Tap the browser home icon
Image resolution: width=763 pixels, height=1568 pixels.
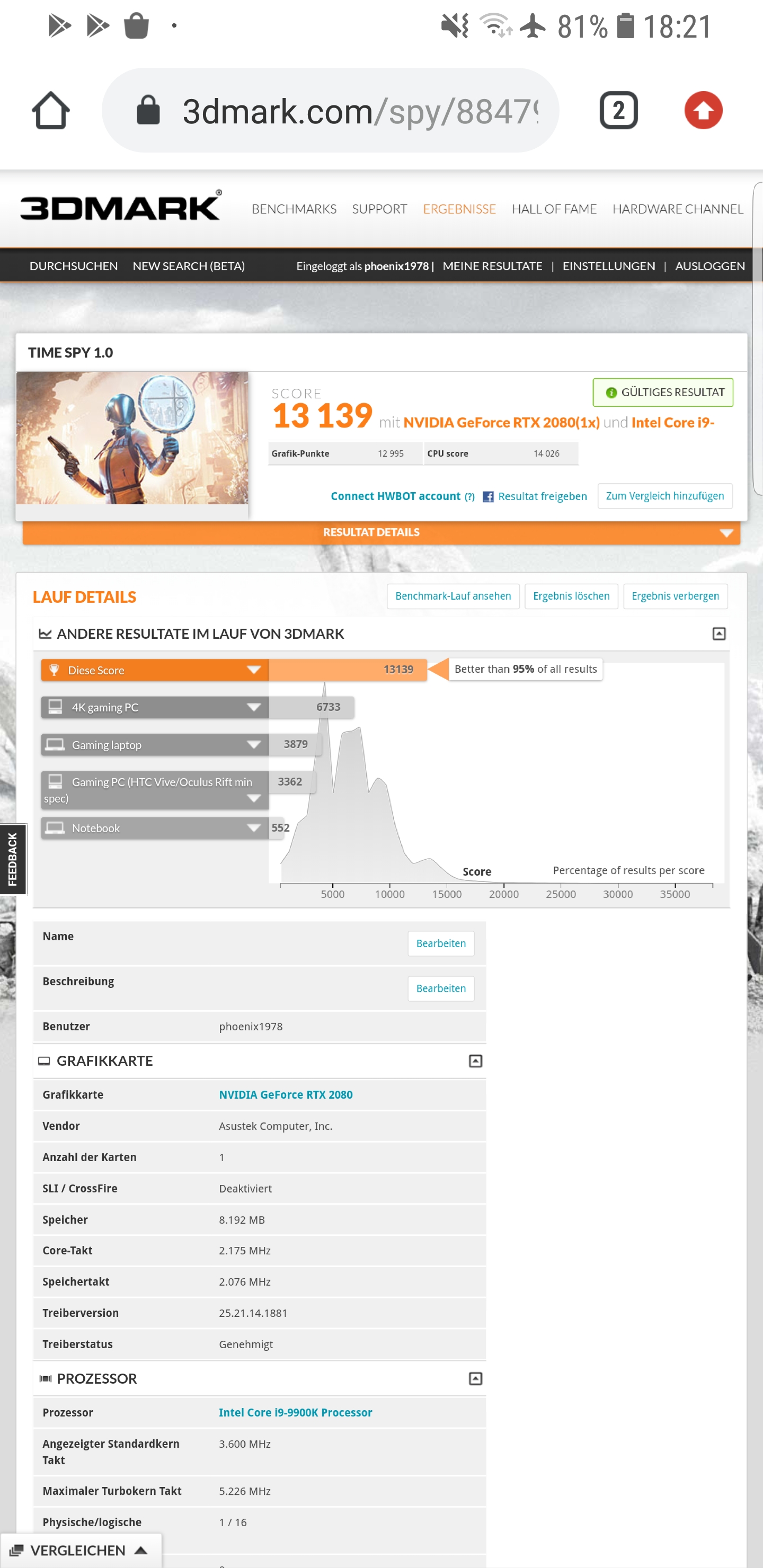point(50,111)
